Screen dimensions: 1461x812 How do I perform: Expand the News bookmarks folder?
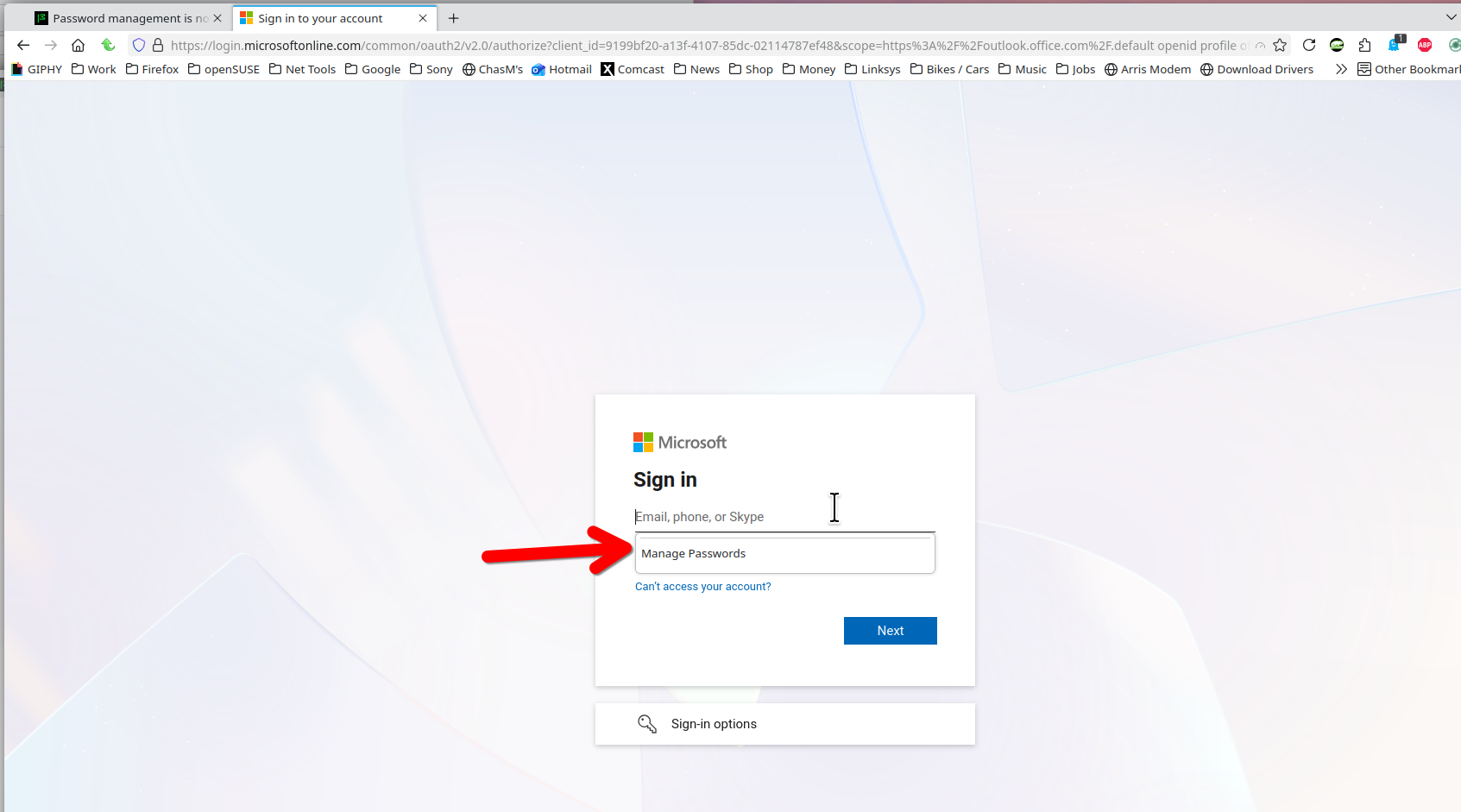697,69
